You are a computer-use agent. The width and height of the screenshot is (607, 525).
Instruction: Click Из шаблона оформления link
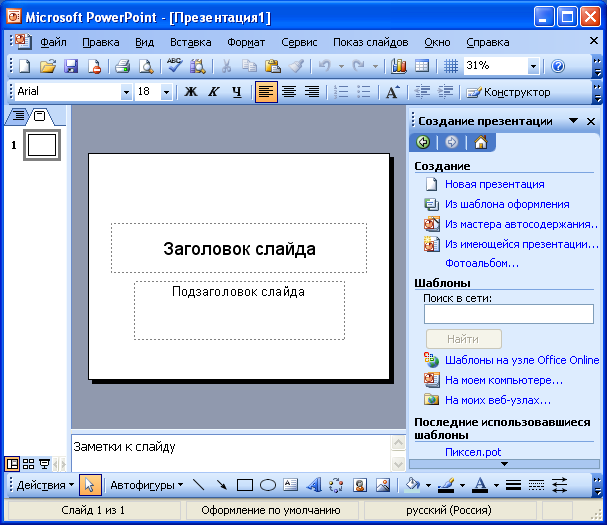pos(507,204)
